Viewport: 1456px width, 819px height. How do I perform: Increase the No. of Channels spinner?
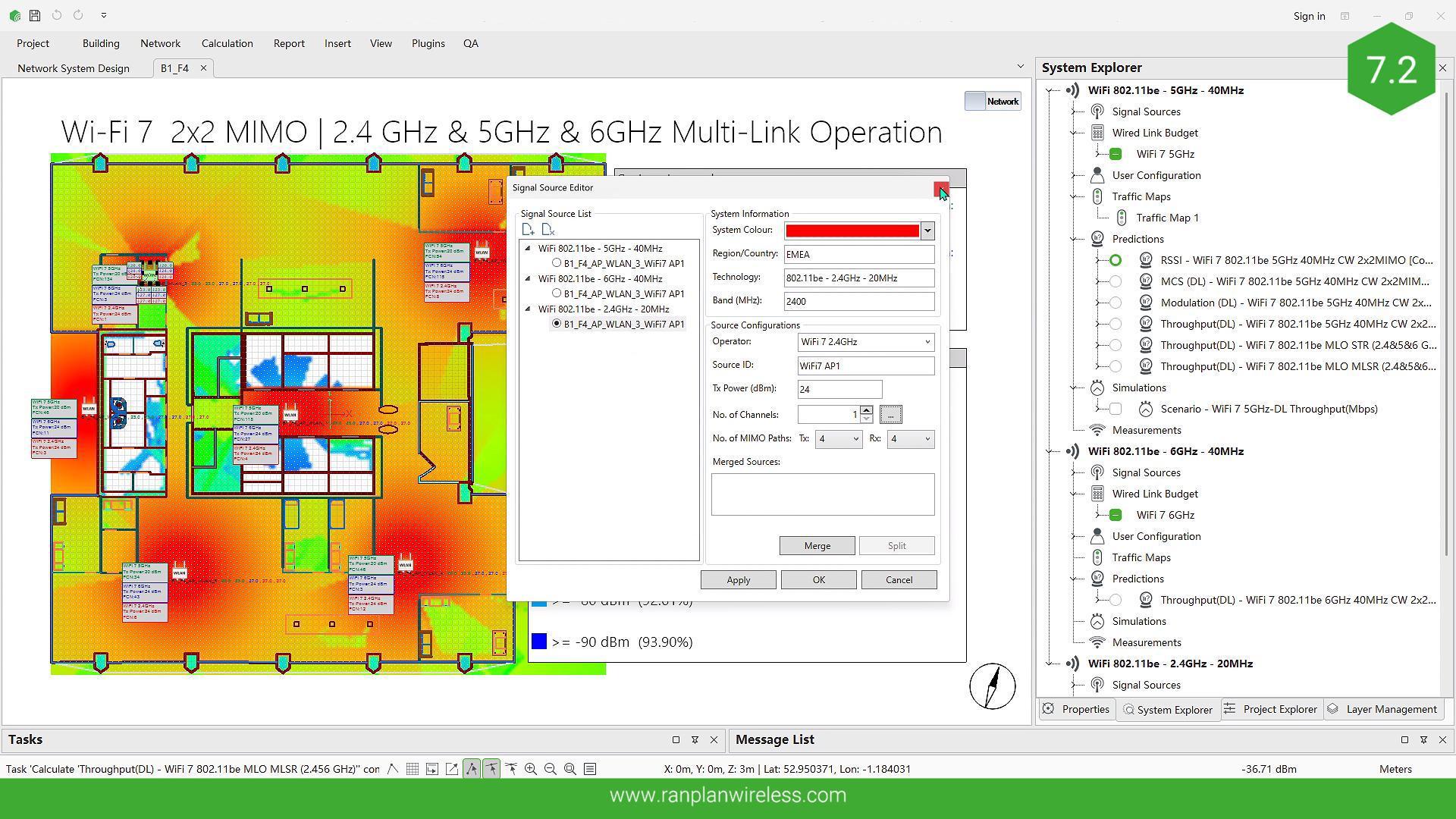pos(867,410)
